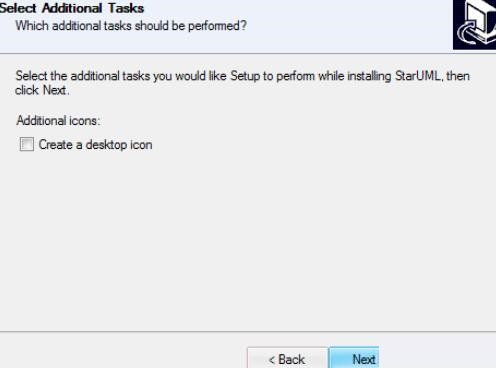Click the setup box icon in header corner
Screen dimensions: 496x368
(x=474, y=25)
